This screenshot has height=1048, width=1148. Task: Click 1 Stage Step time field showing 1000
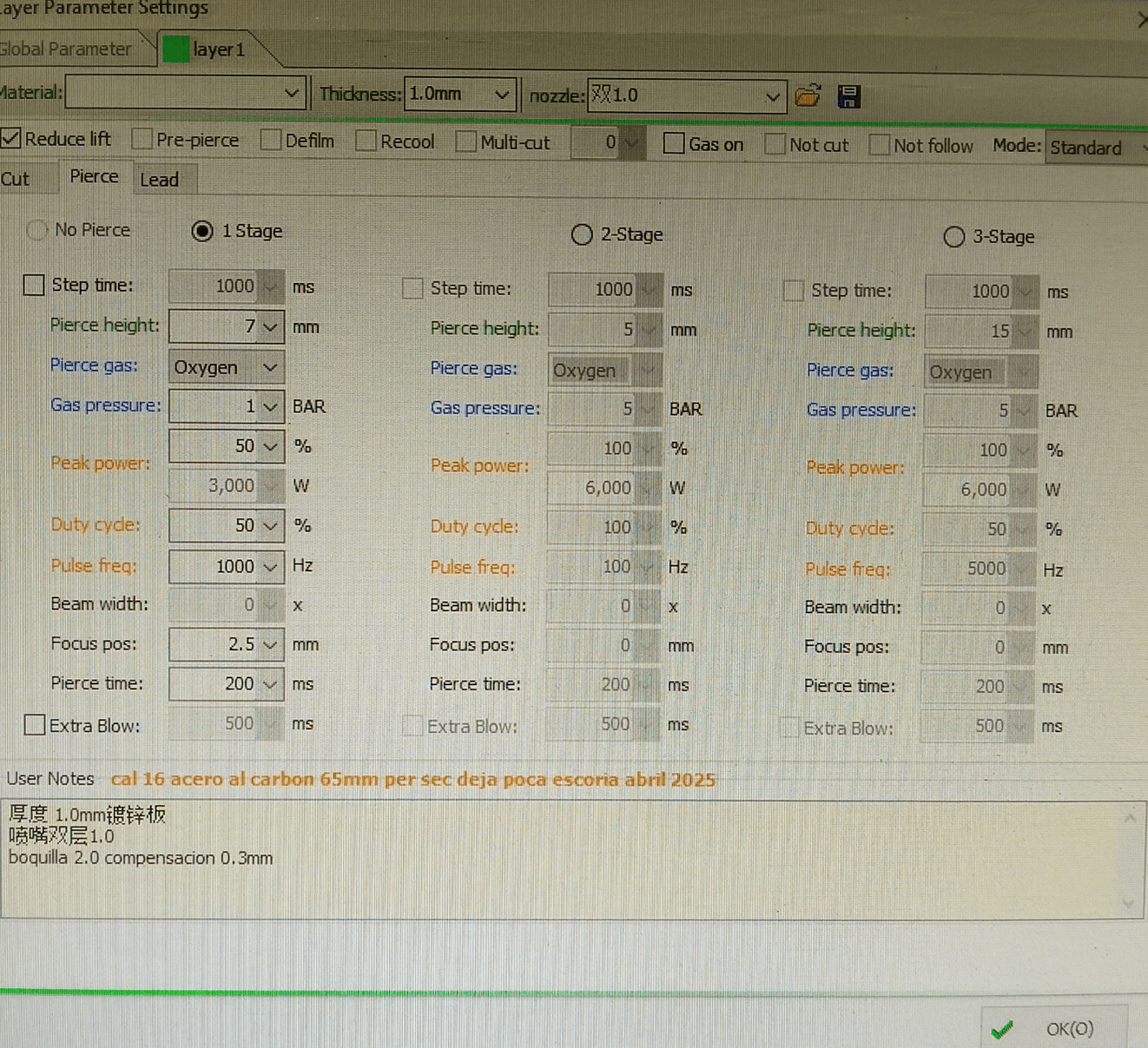click(x=226, y=286)
